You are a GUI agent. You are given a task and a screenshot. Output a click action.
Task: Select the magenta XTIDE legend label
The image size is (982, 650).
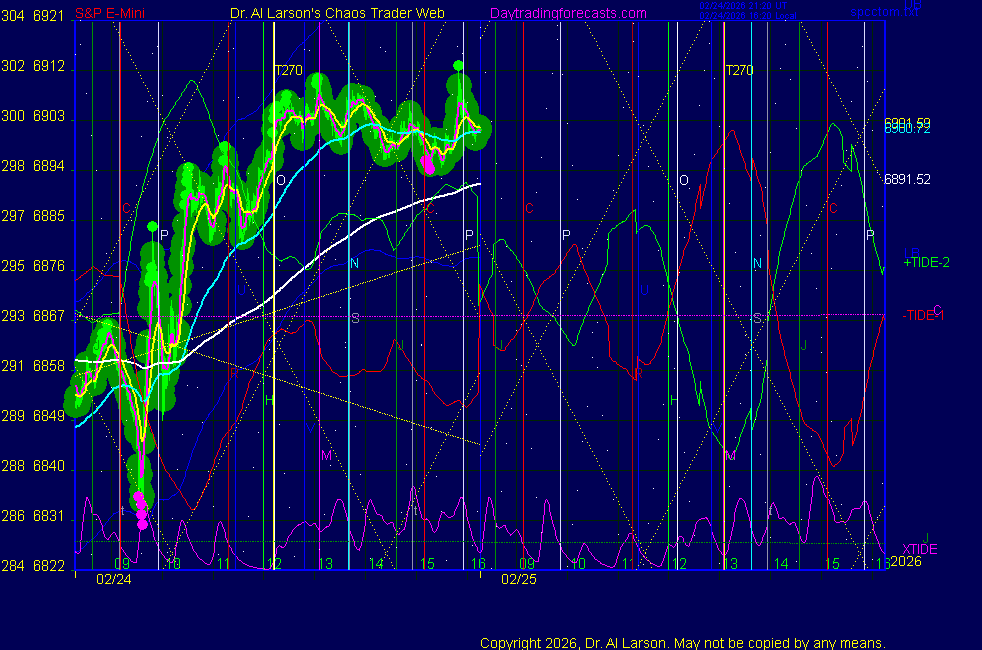(920, 550)
